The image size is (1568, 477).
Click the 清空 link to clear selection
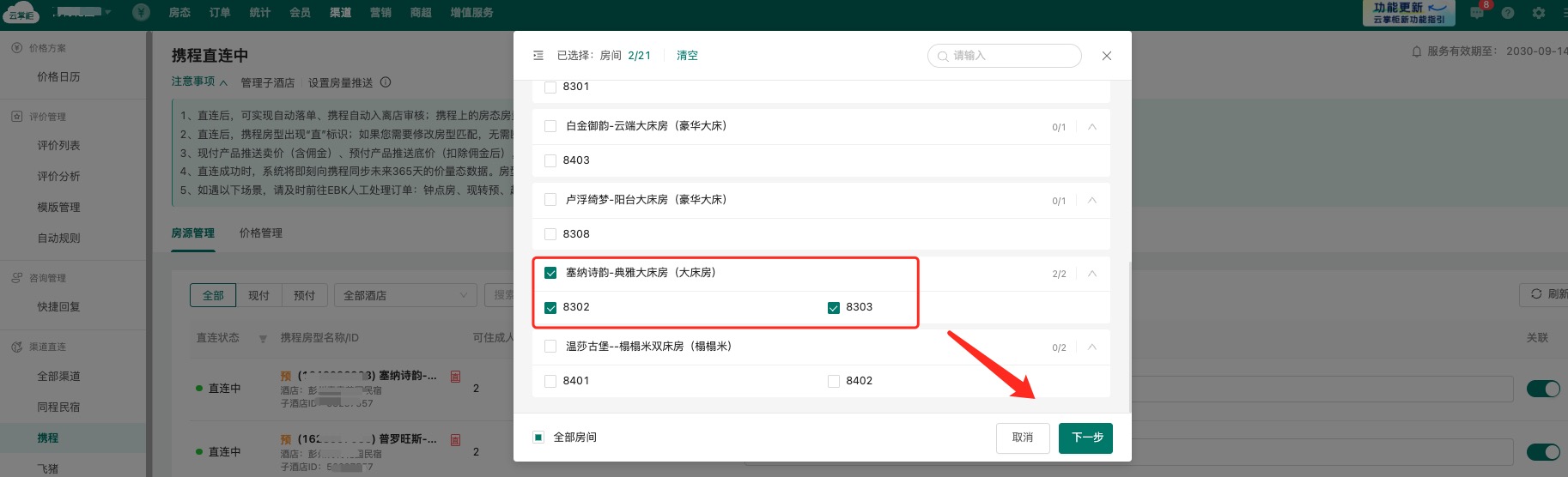click(x=687, y=56)
